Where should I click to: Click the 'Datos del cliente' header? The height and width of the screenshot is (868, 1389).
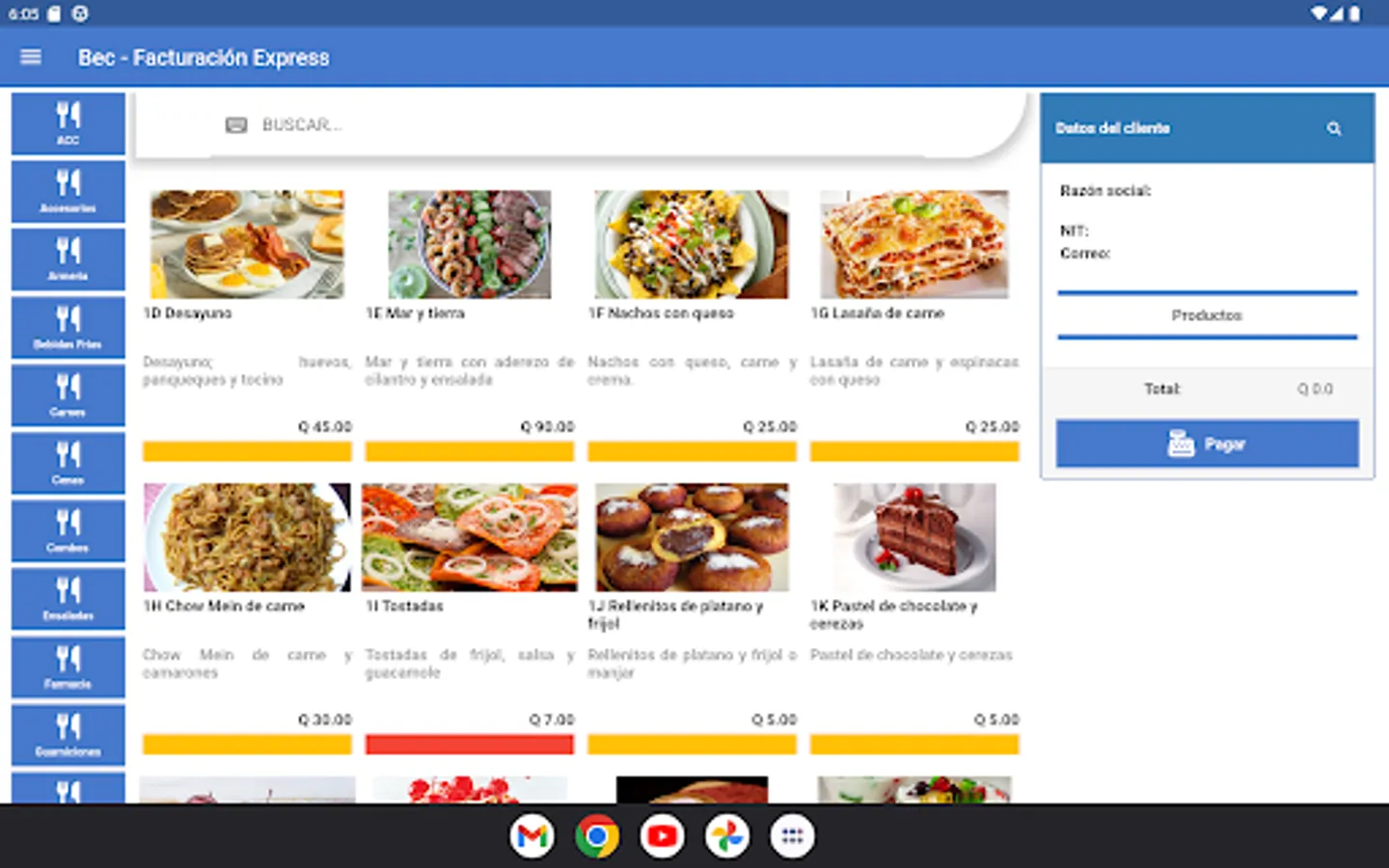pyautogui.click(x=1112, y=128)
